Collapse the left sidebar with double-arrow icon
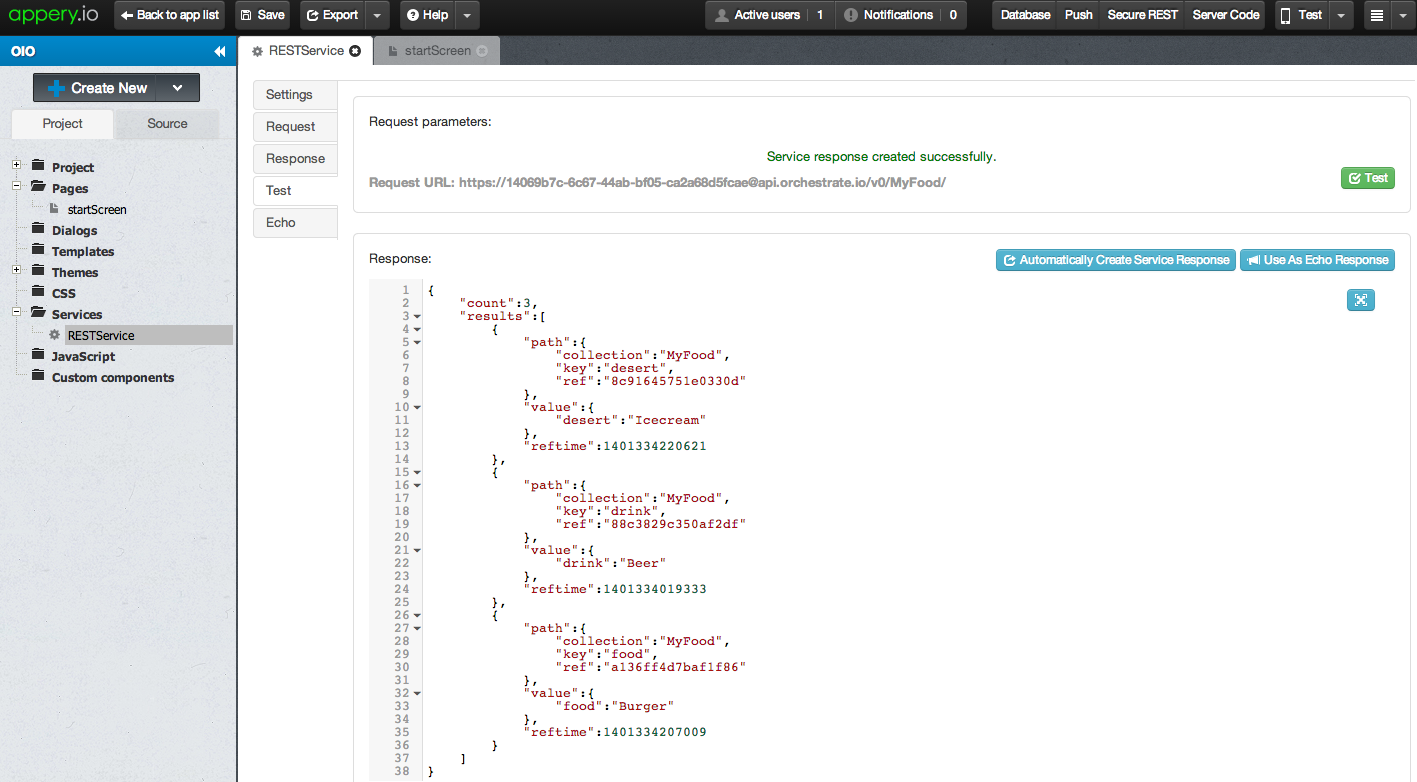Image resolution: width=1417 pixels, height=782 pixels. [220, 51]
